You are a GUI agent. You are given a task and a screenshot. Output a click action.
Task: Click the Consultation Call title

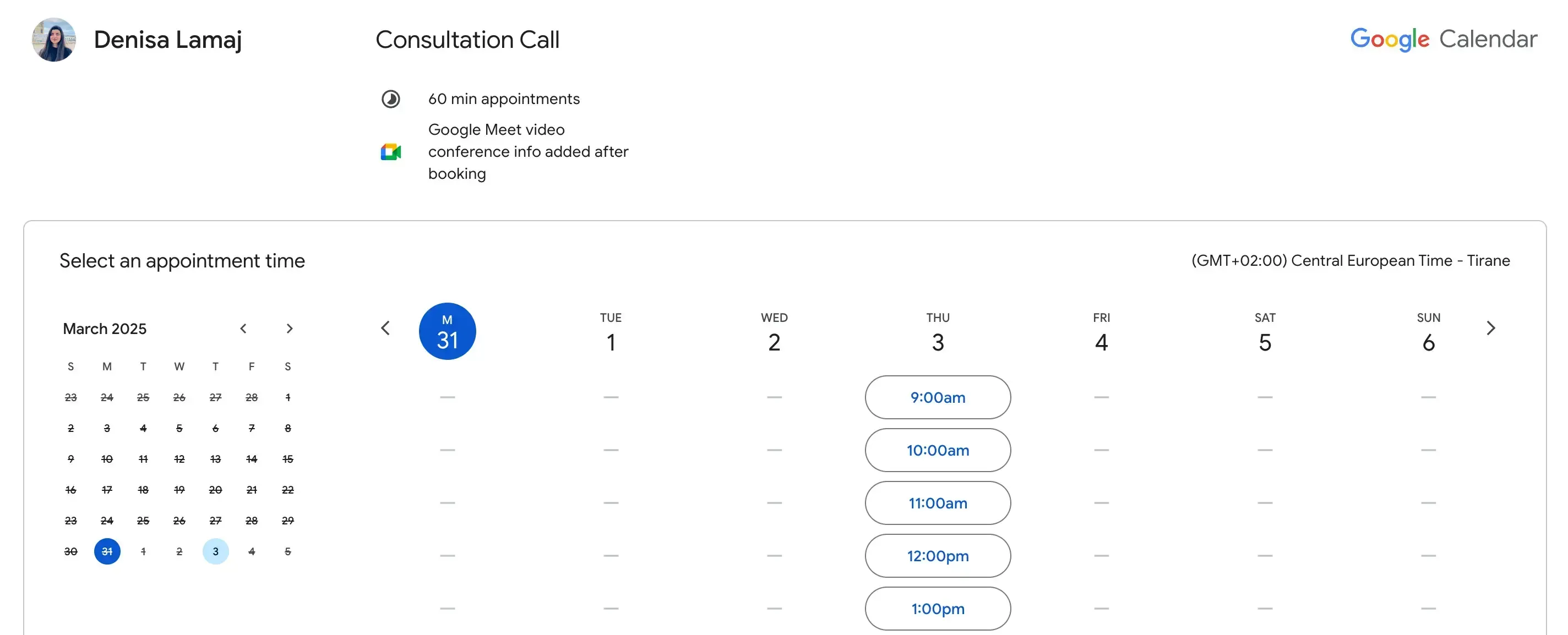point(467,39)
